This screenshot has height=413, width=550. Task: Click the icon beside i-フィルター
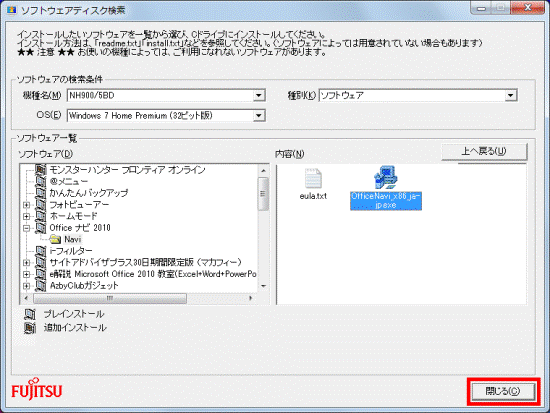coord(41,251)
